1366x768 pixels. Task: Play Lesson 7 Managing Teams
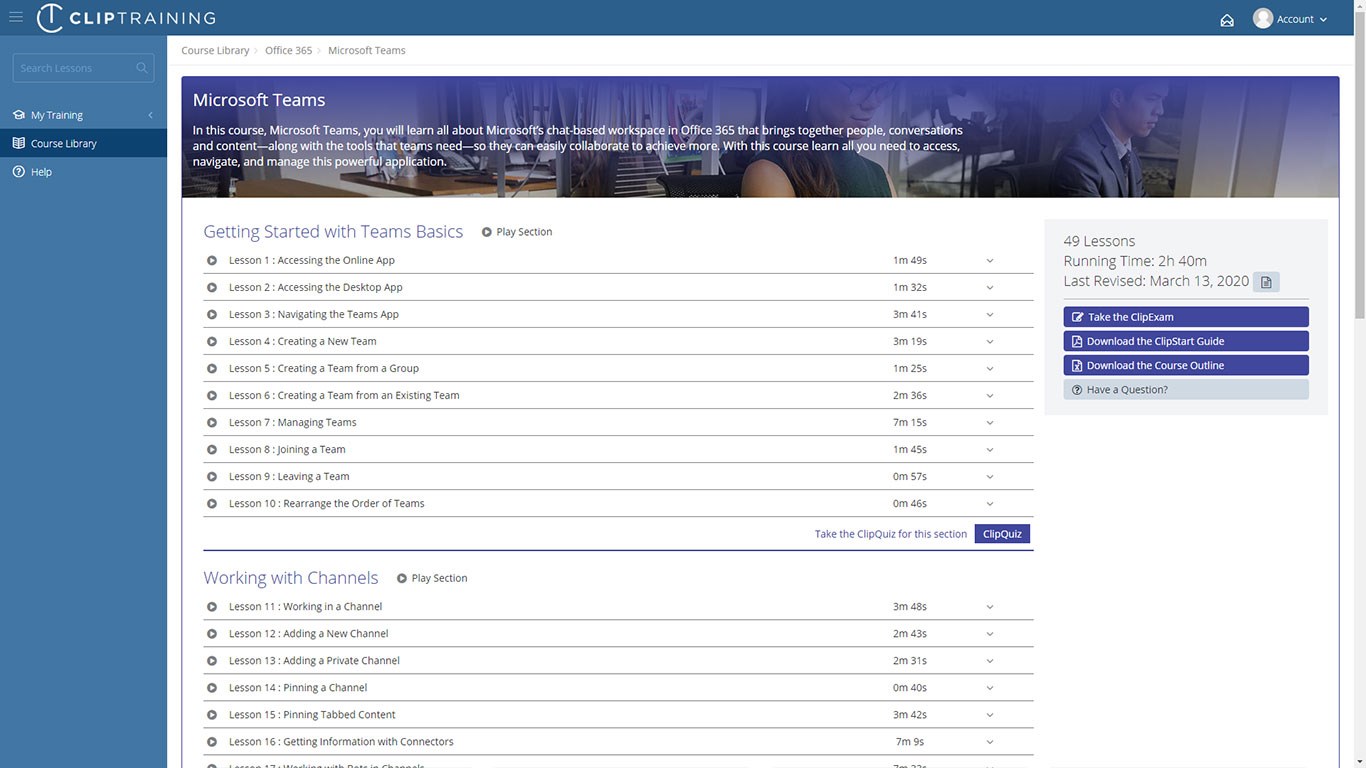tap(212, 422)
